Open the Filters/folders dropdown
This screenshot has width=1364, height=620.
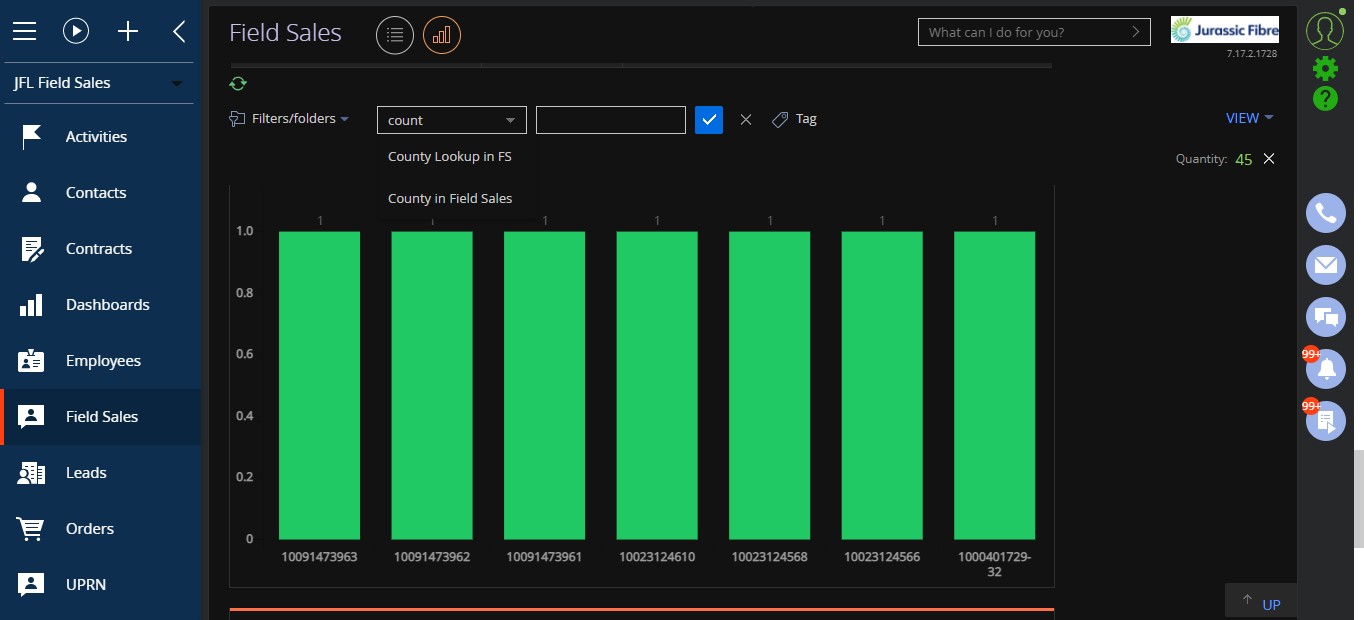(290, 119)
